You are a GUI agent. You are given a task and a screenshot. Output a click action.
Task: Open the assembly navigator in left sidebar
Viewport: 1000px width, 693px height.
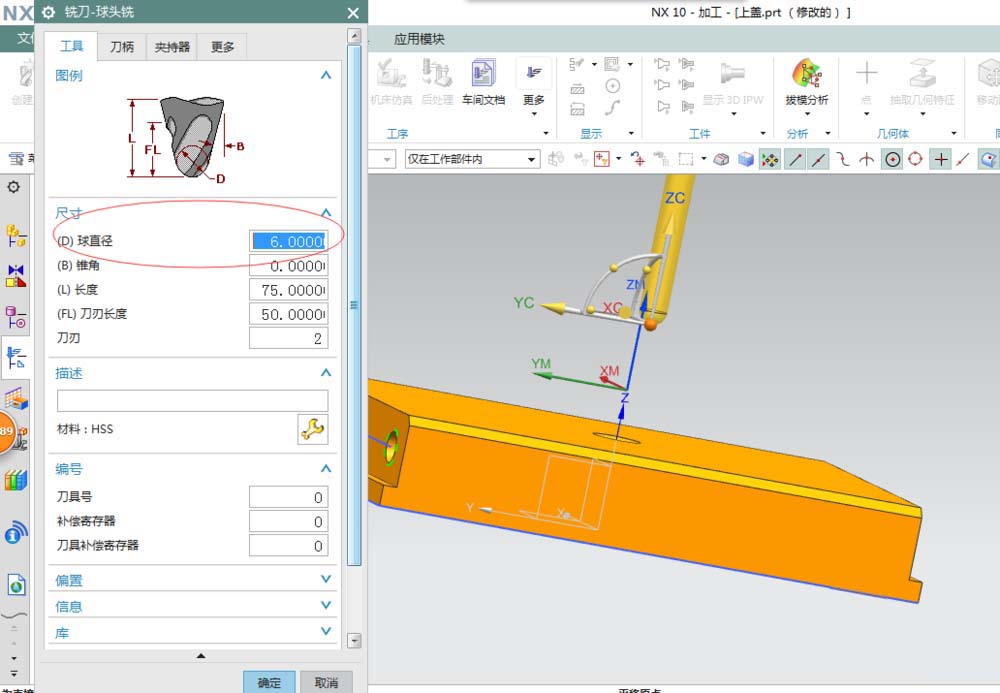pos(15,235)
